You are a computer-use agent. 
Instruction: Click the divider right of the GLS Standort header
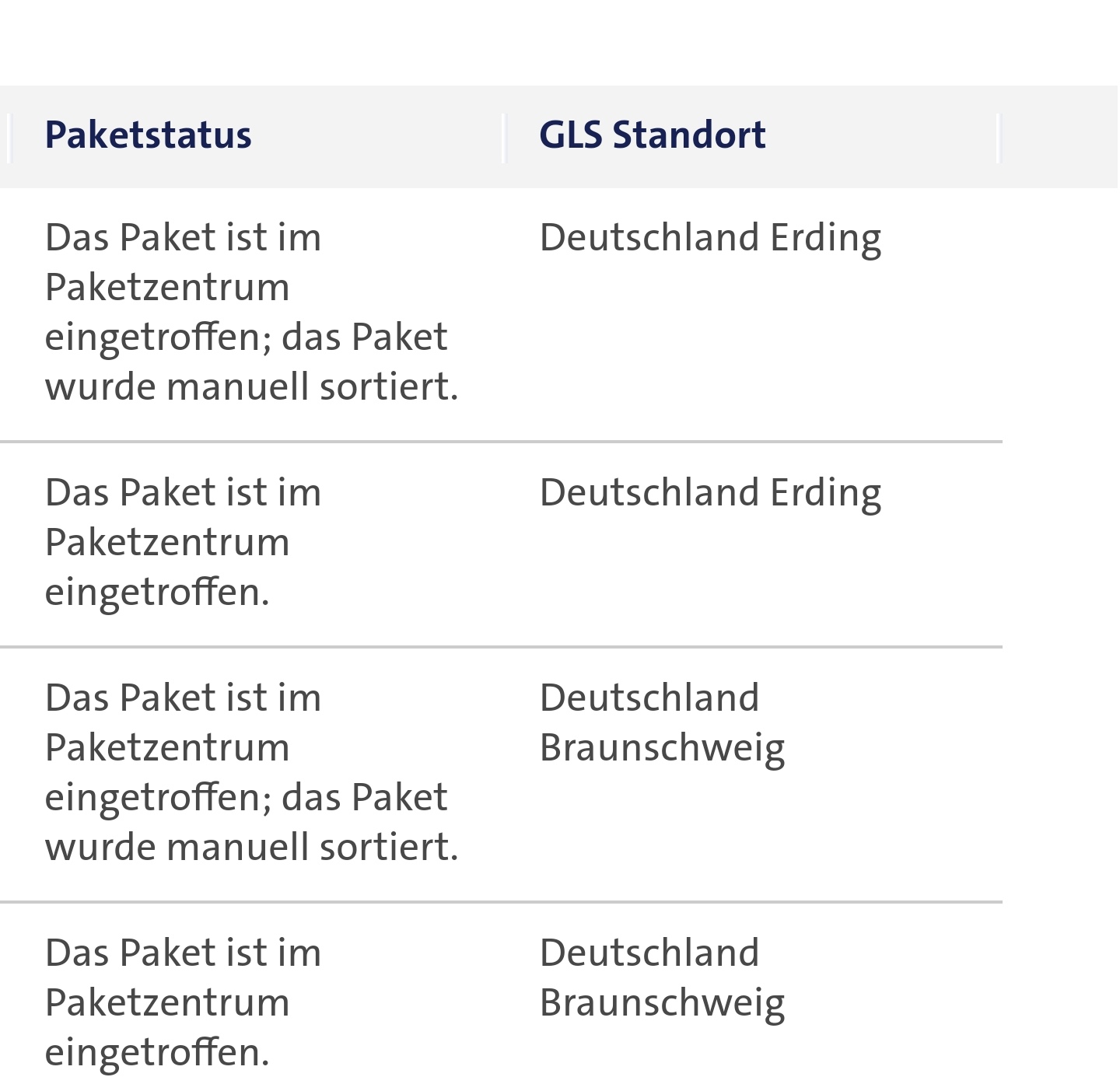[999, 138]
